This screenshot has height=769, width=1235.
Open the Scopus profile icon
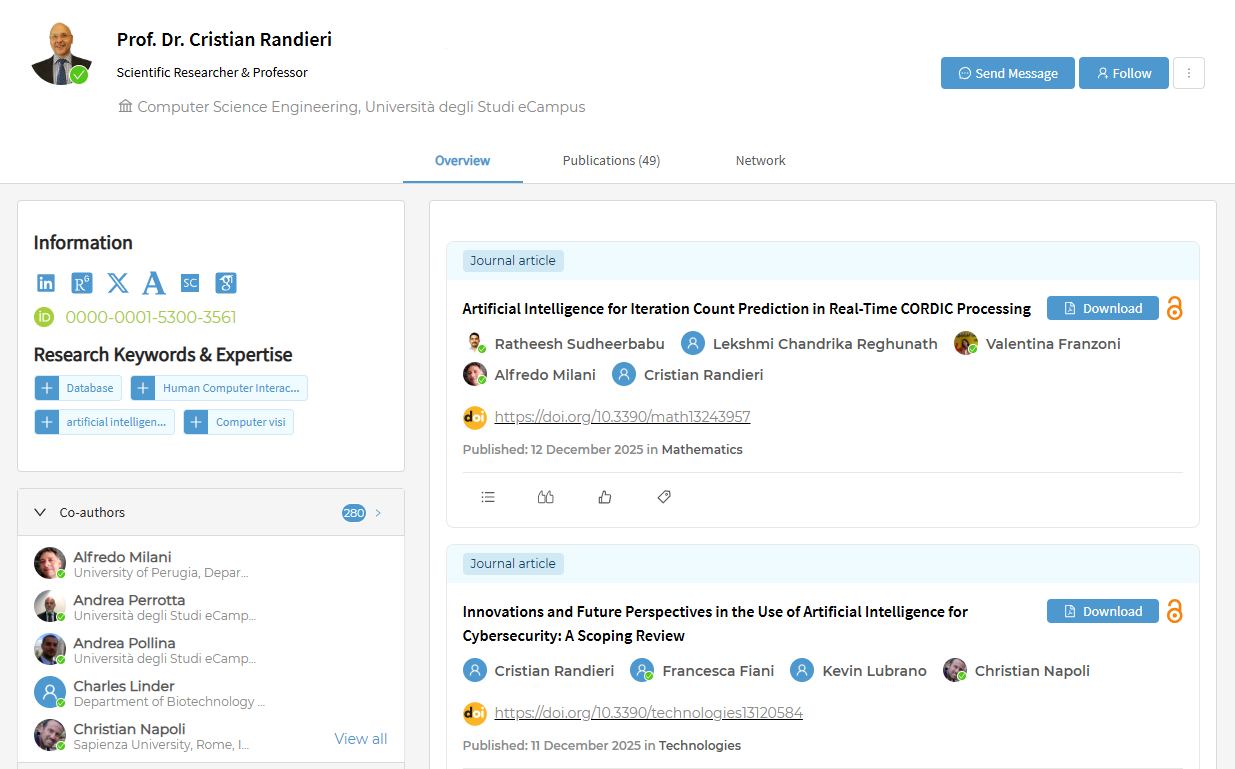(x=190, y=283)
